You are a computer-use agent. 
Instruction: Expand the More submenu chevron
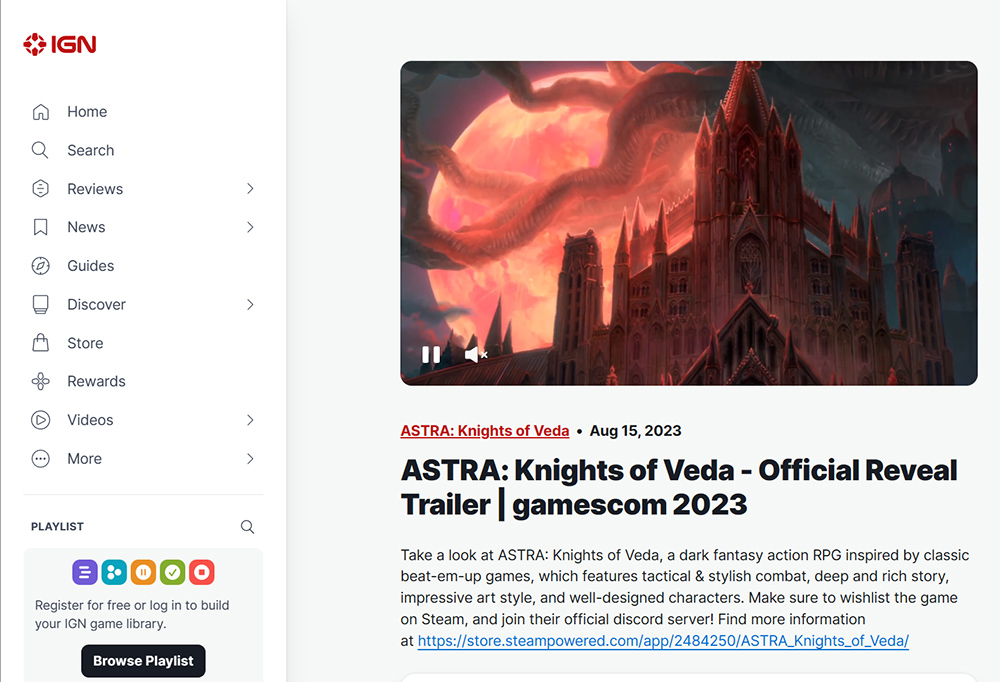(250, 459)
